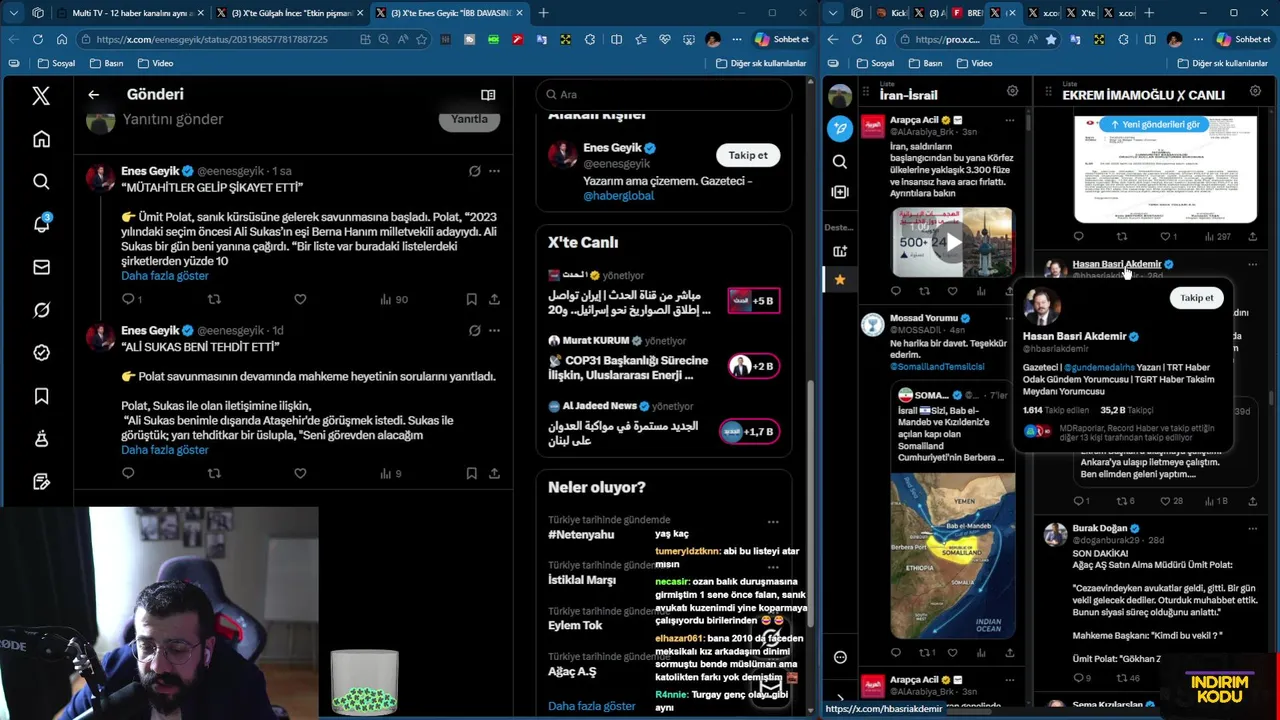Open Explore search icon in X sidebar
Image resolution: width=1280 pixels, height=720 pixels.
click(x=41, y=181)
